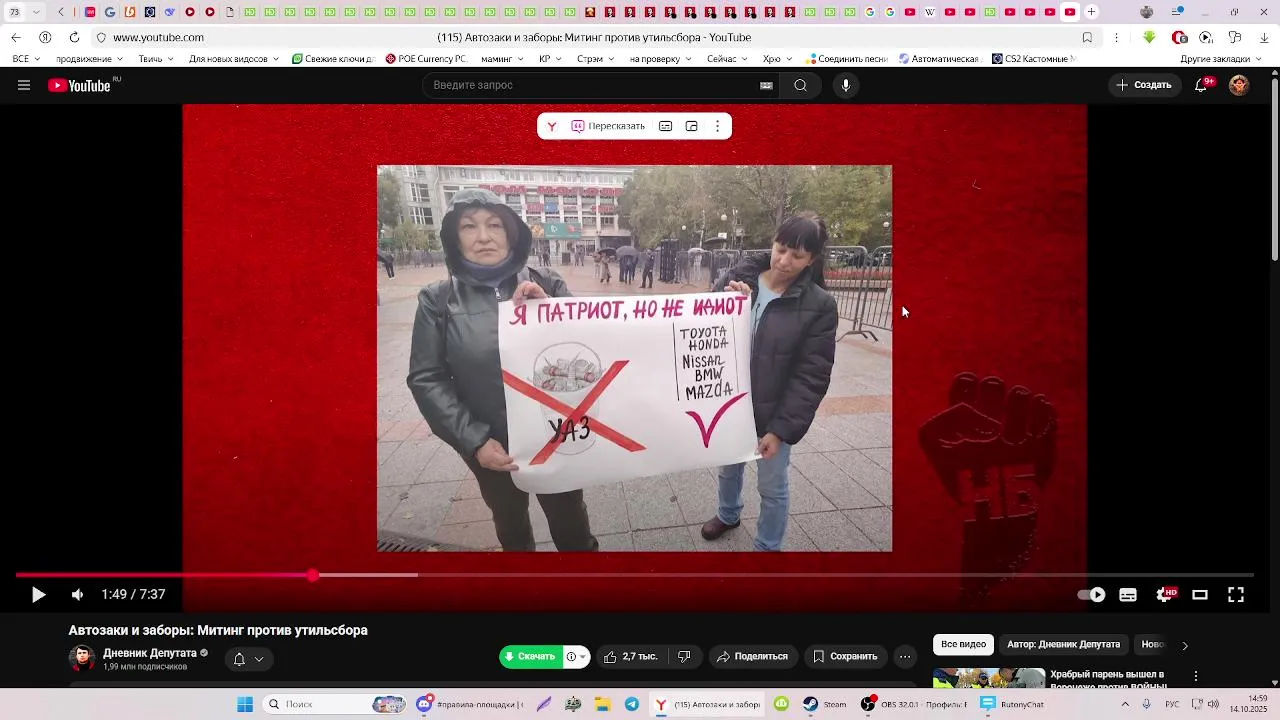The height and width of the screenshot is (720, 1280).
Task: Open the on-screen keyboard icon in search box
Action: pyautogui.click(x=766, y=85)
